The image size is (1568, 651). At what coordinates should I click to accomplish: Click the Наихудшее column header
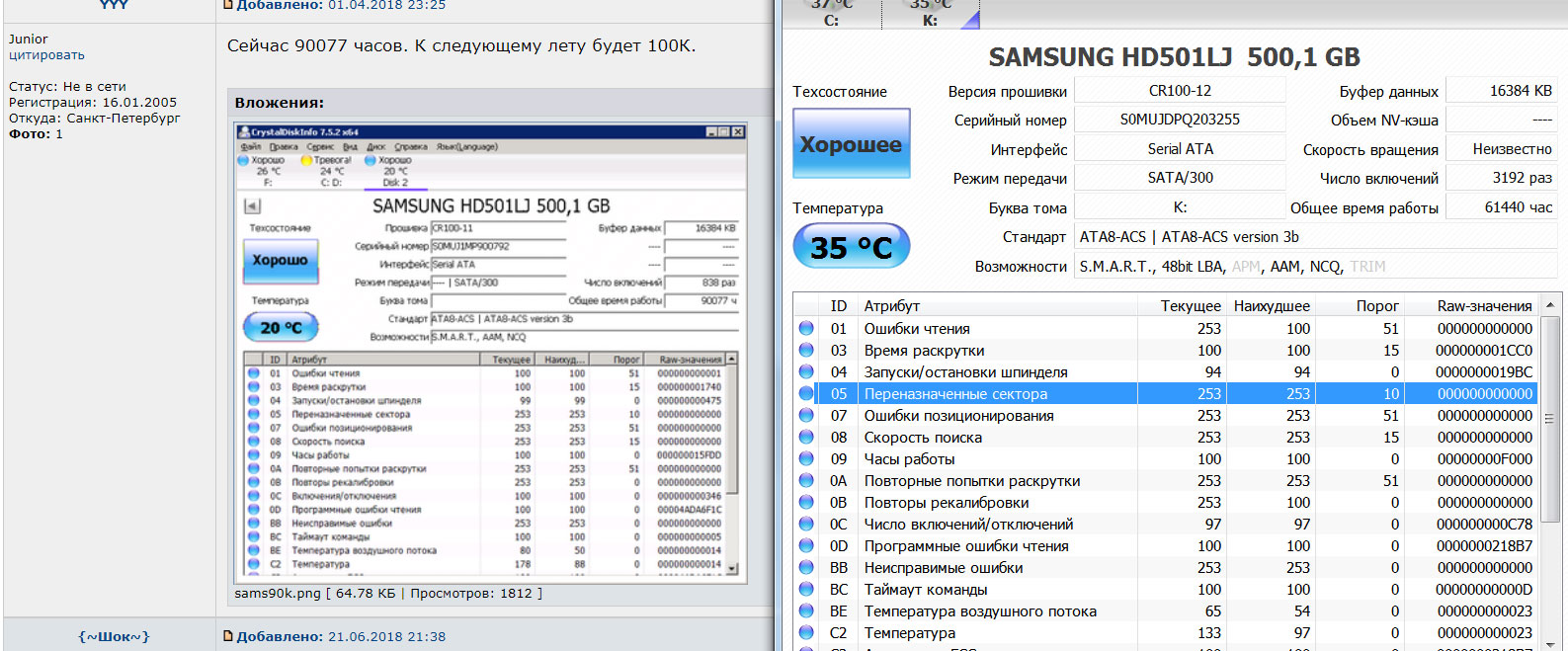coord(1271,306)
